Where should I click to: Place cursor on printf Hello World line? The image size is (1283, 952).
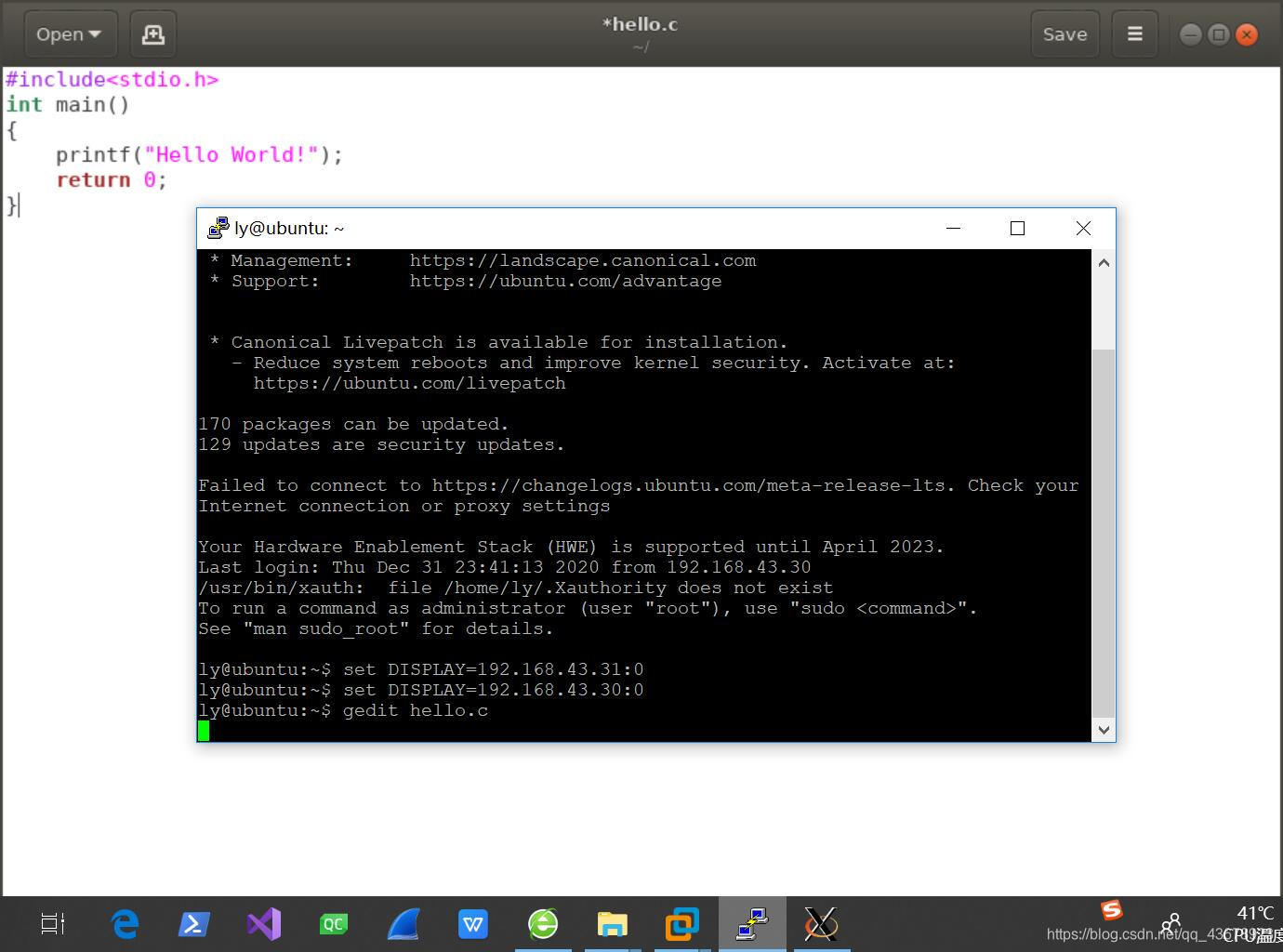(199, 155)
